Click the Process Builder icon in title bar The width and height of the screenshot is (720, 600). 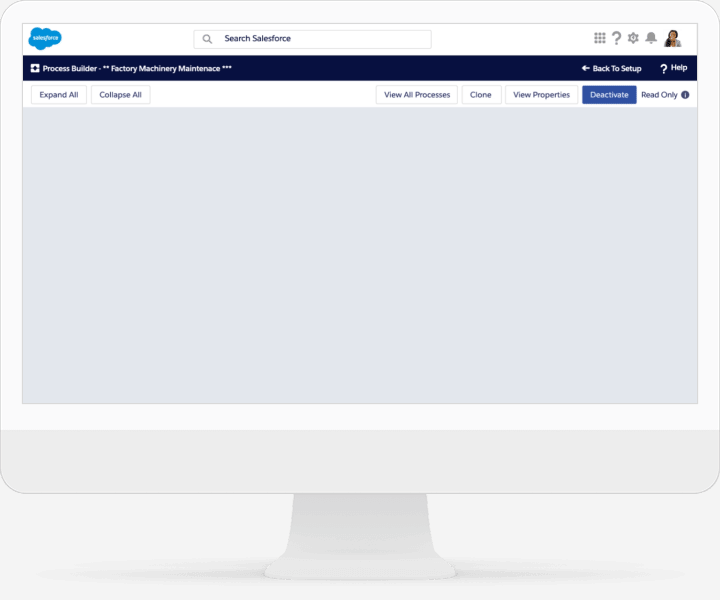coord(35,68)
